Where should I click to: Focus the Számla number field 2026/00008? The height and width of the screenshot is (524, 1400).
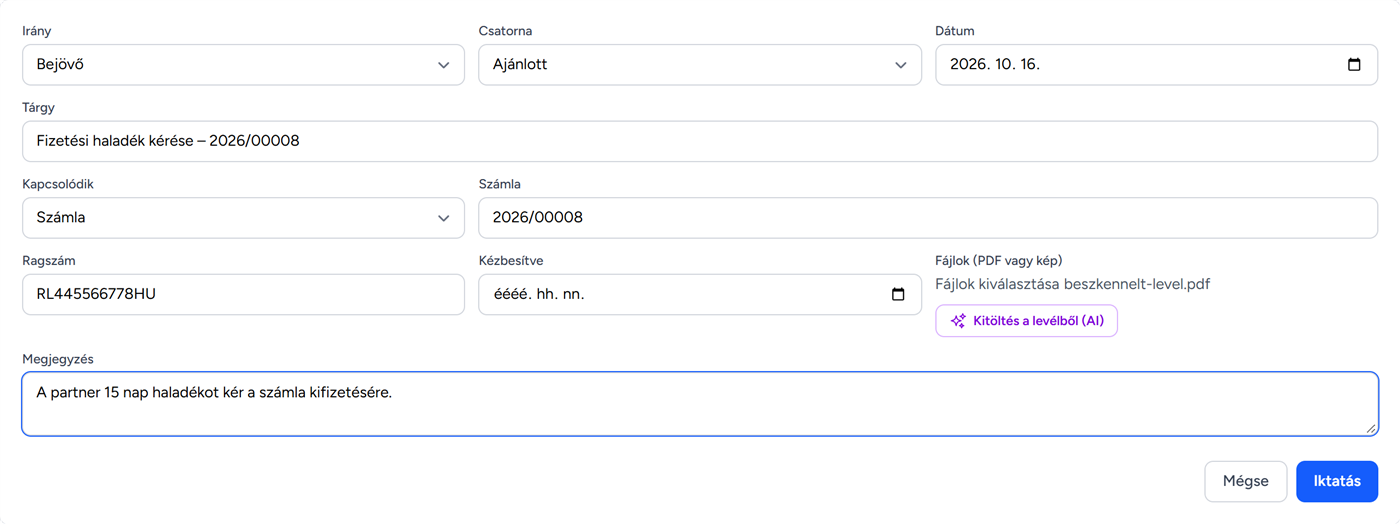(x=928, y=218)
